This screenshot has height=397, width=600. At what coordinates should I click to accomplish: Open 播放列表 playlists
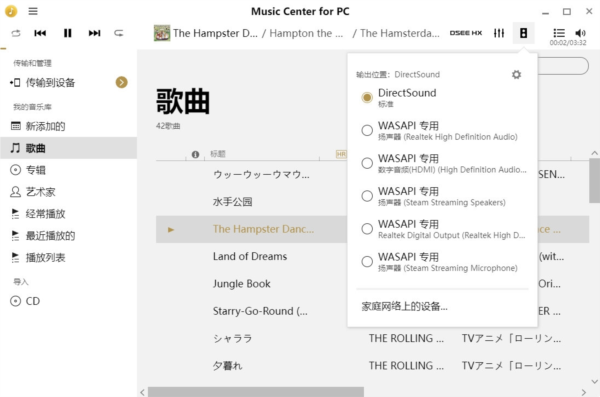(x=68, y=257)
